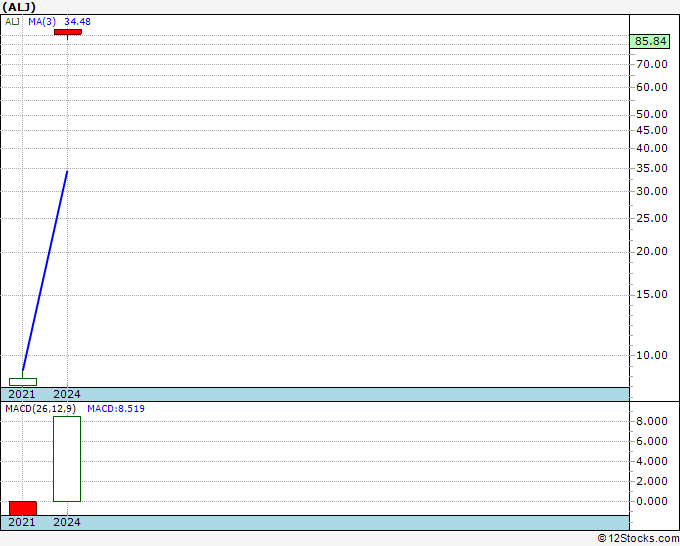
Task: Click the green 2021 candlestick
Action: click(23, 382)
